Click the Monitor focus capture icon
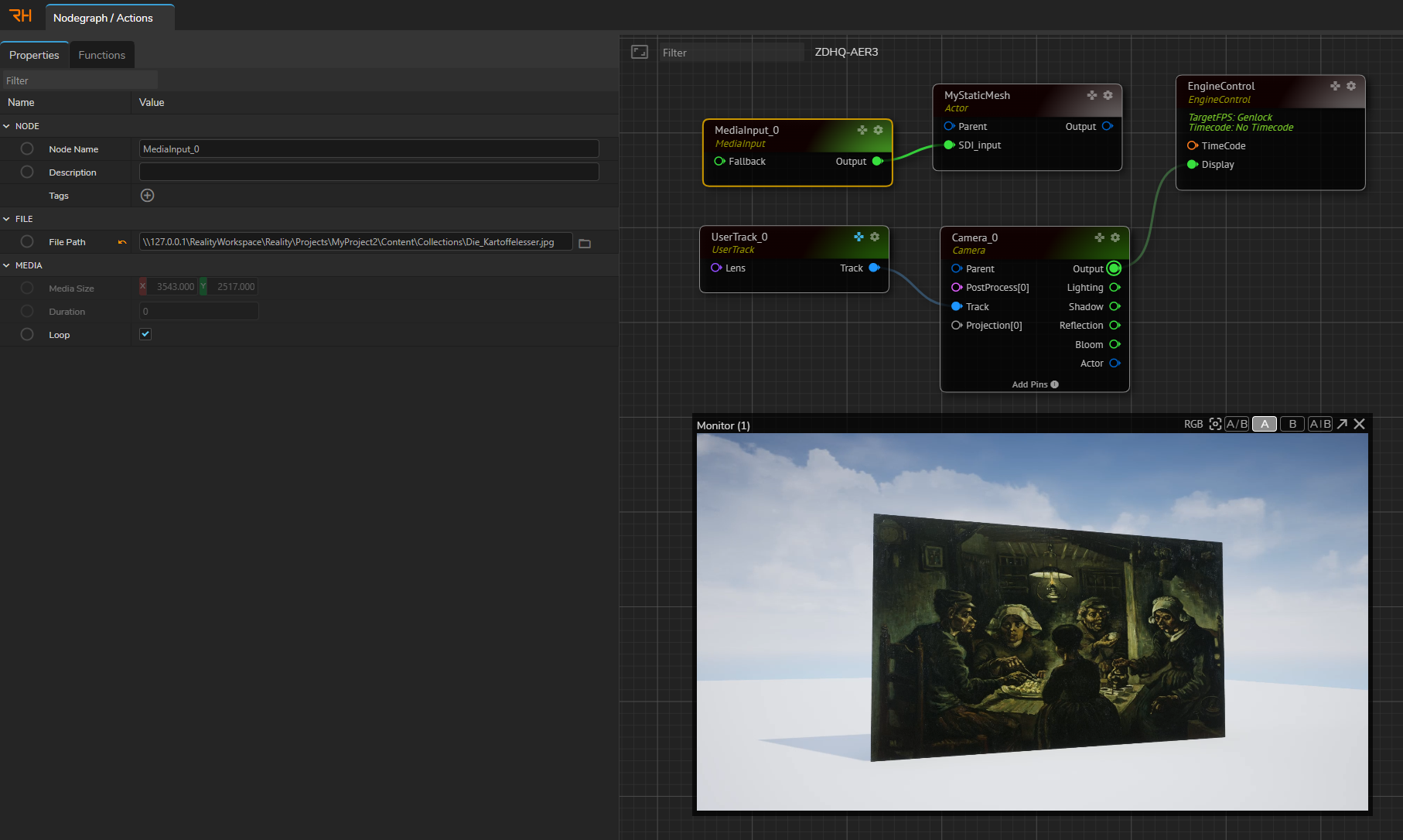Viewport: 1403px width, 840px height. tap(1215, 424)
